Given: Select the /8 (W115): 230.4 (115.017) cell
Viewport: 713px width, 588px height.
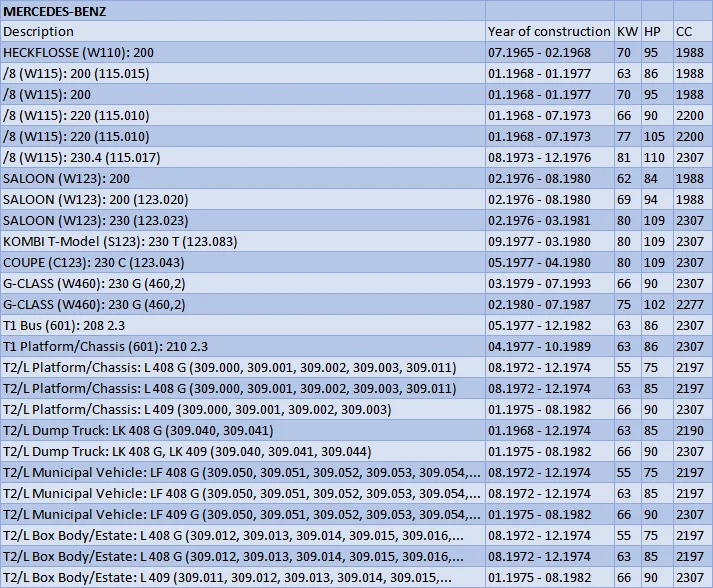Looking at the screenshot, I should [243, 158].
